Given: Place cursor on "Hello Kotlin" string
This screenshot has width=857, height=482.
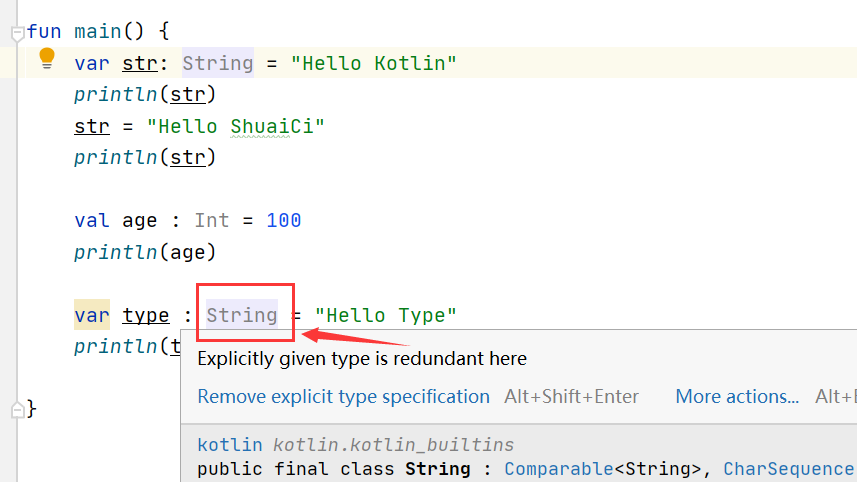Looking at the screenshot, I should (374, 63).
